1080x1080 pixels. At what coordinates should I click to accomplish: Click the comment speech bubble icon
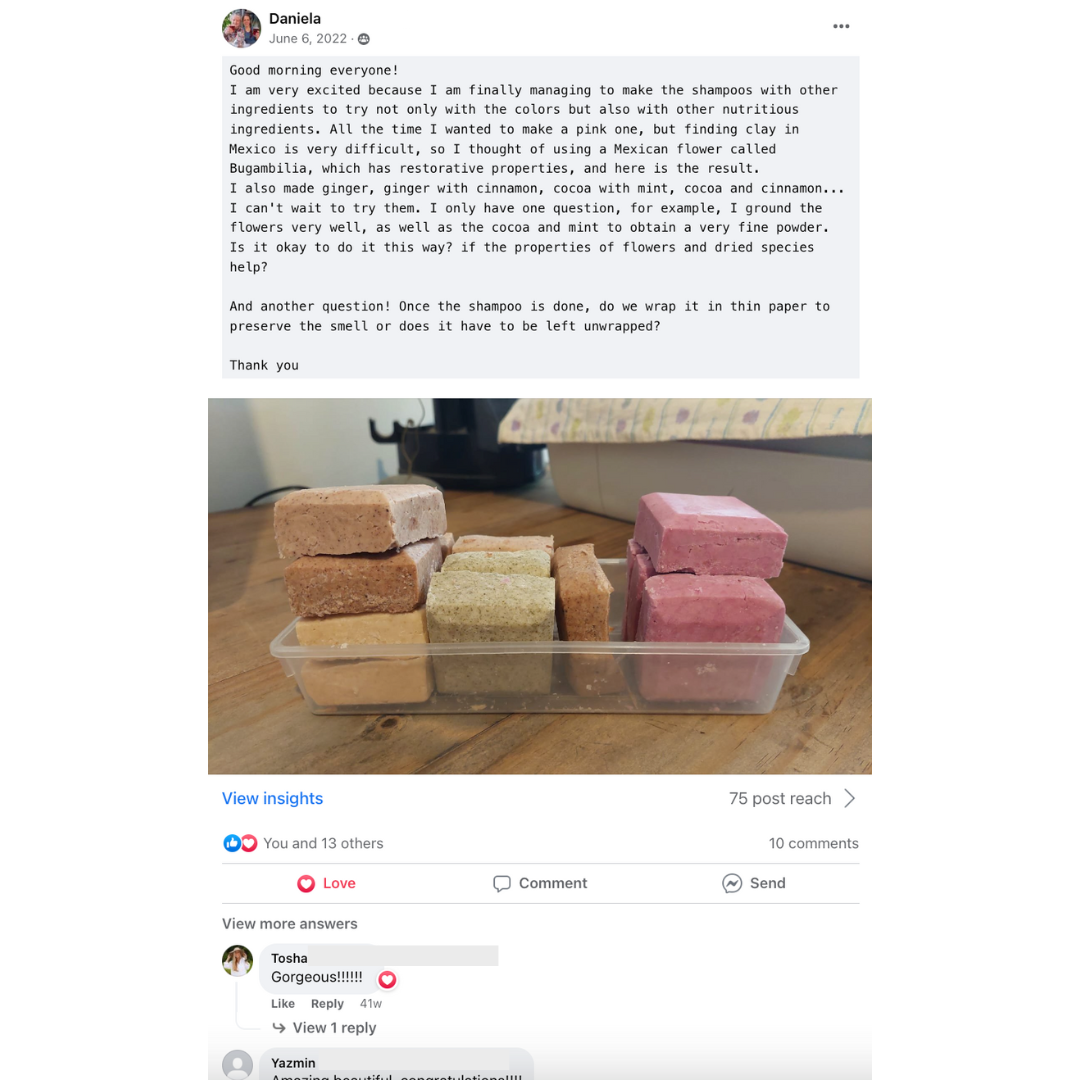pyautogui.click(x=501, y=884)
